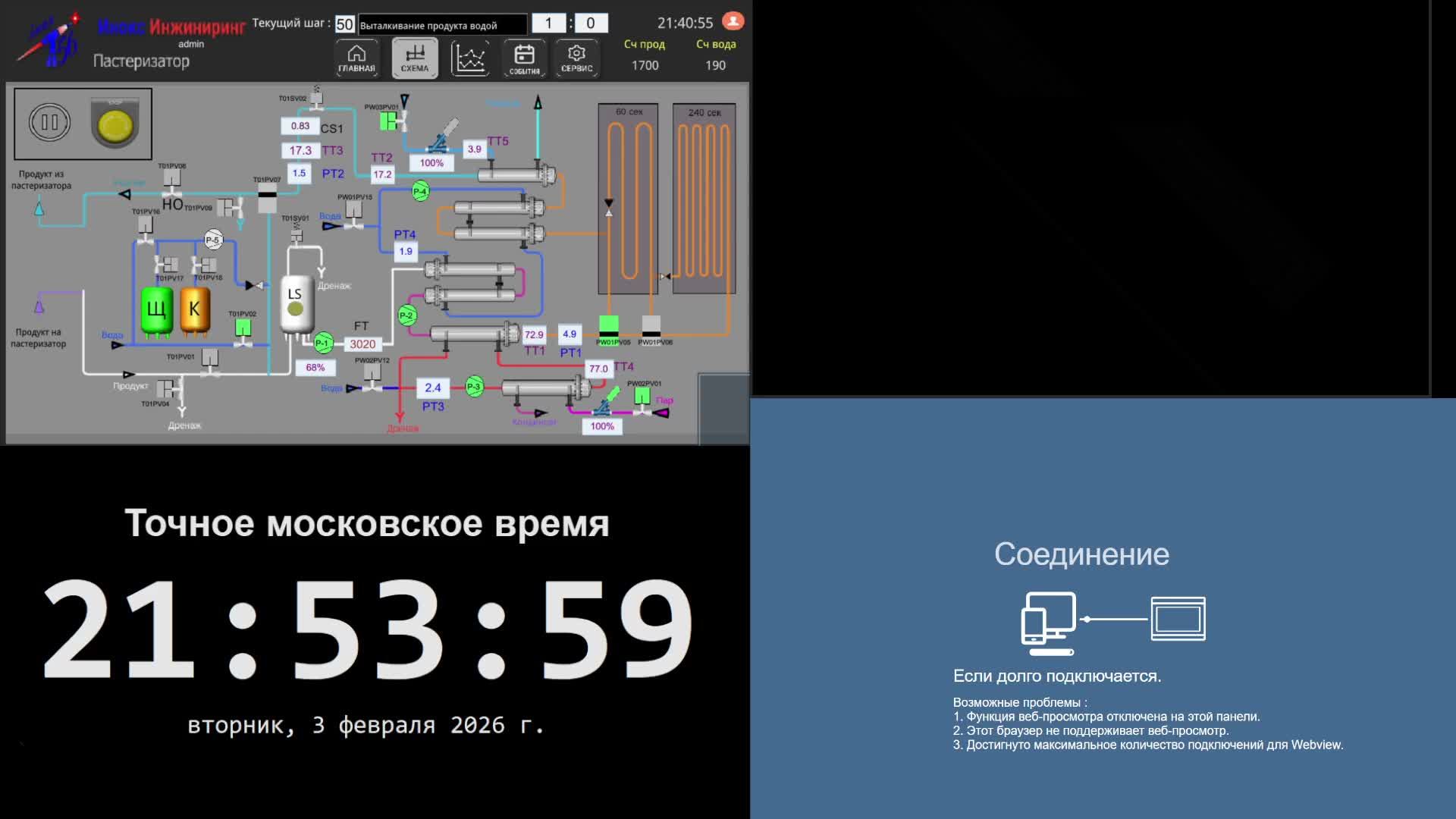Viewport: 1456px width, 819px height.
Task: Open the СОБЫТИЯ events log
Action: point(524,58)
